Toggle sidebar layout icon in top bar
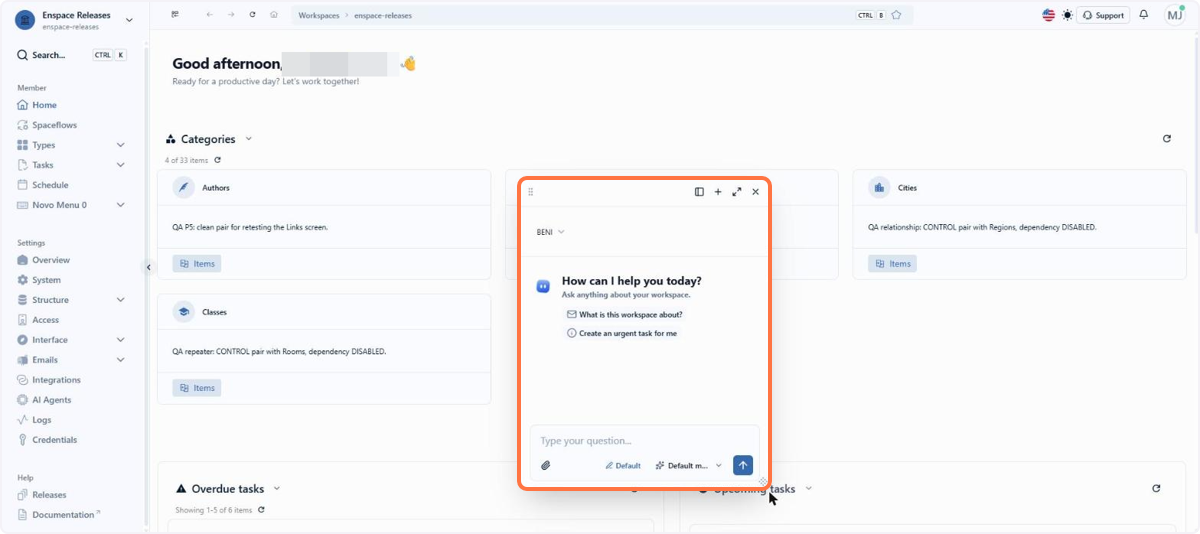This screenshot has height=534, width=1200. point(175,15)
